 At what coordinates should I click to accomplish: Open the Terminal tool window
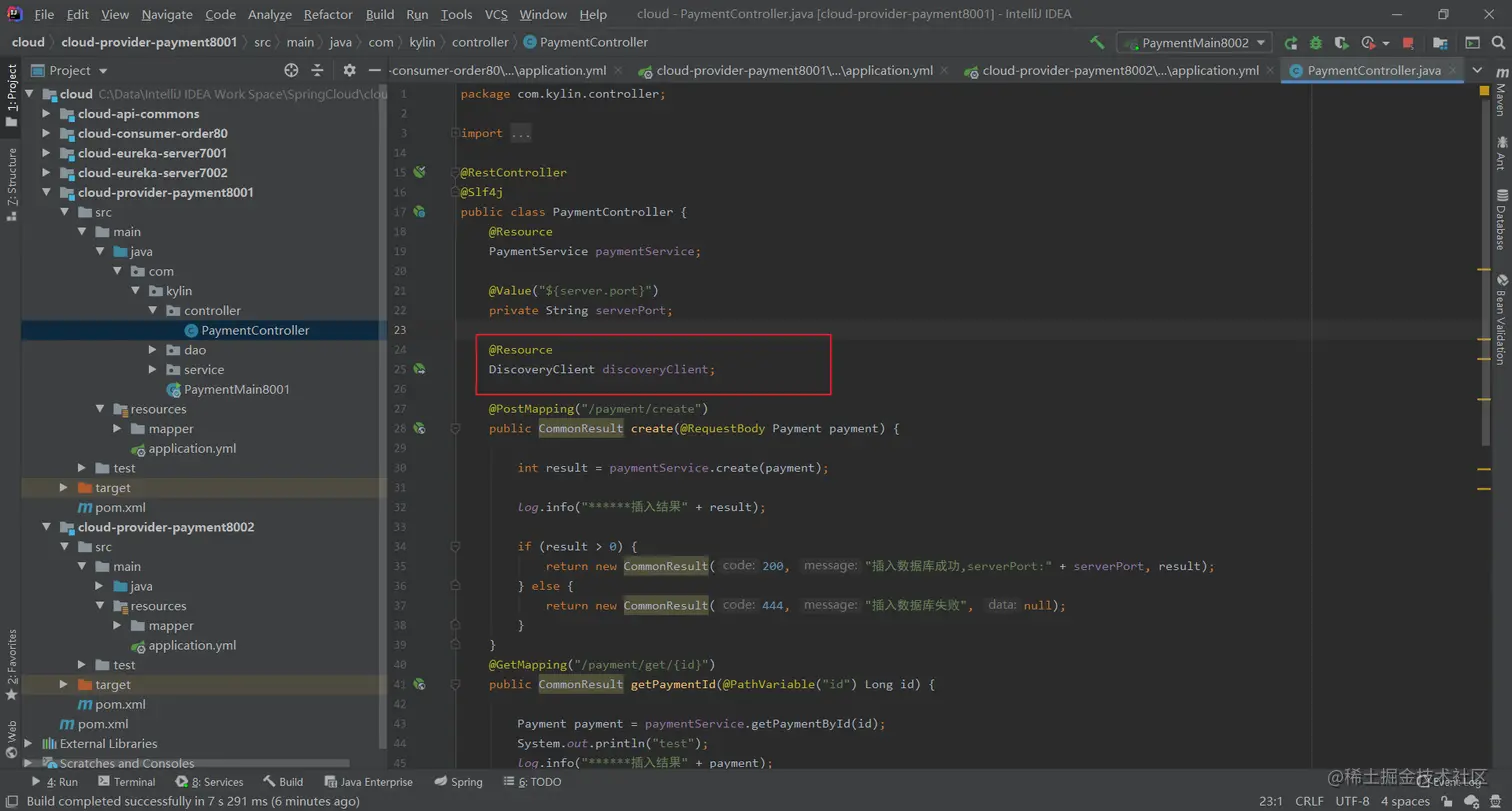coord(126,782)
